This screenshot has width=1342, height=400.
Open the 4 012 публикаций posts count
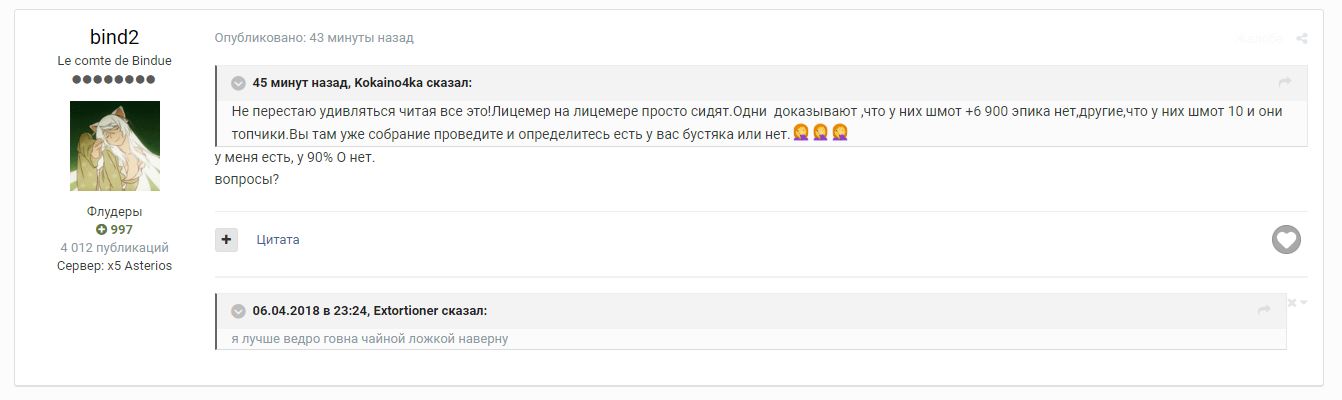click(114, 248)
